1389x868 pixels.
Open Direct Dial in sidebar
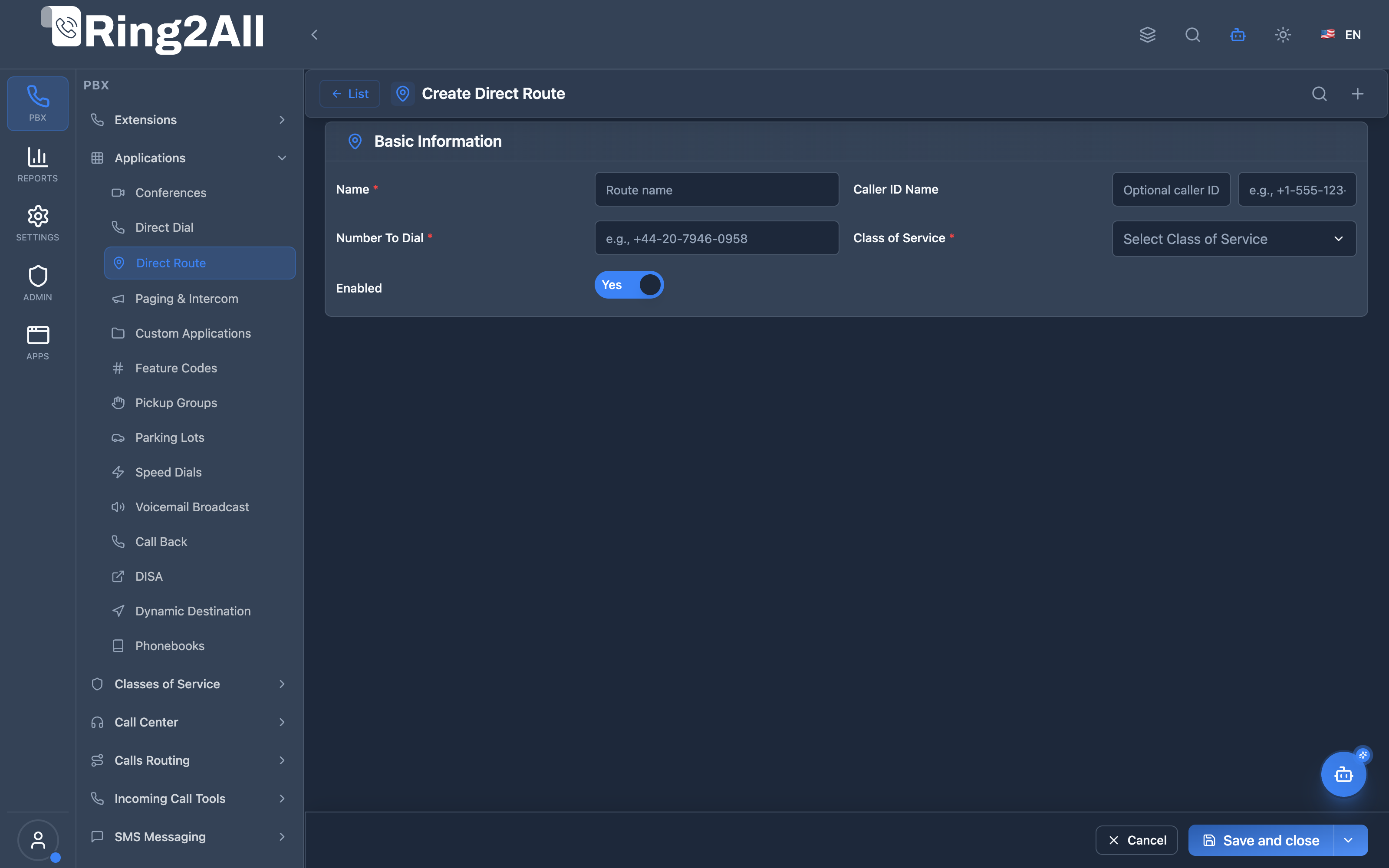coord(200,227)
